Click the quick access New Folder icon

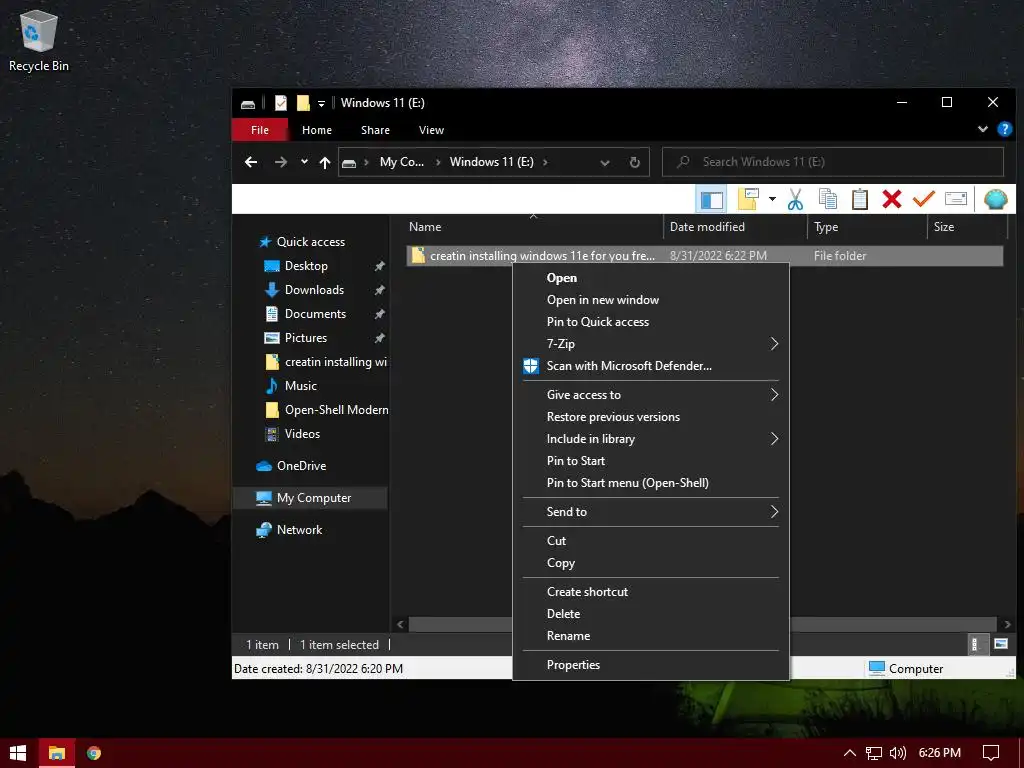pyautogui.click(x=303, y=103)
